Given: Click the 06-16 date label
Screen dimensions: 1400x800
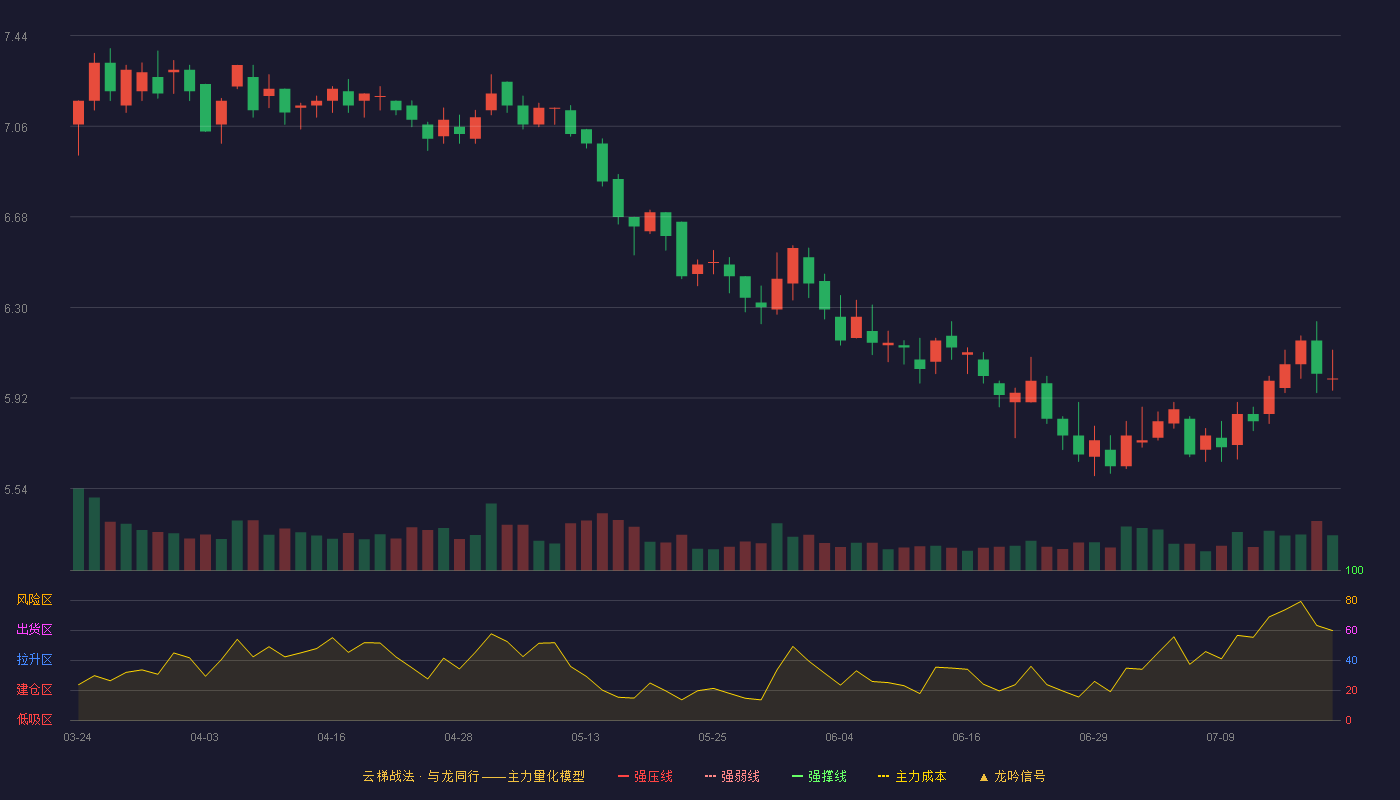Looking at the screenshot, I should tap(967, 737).
